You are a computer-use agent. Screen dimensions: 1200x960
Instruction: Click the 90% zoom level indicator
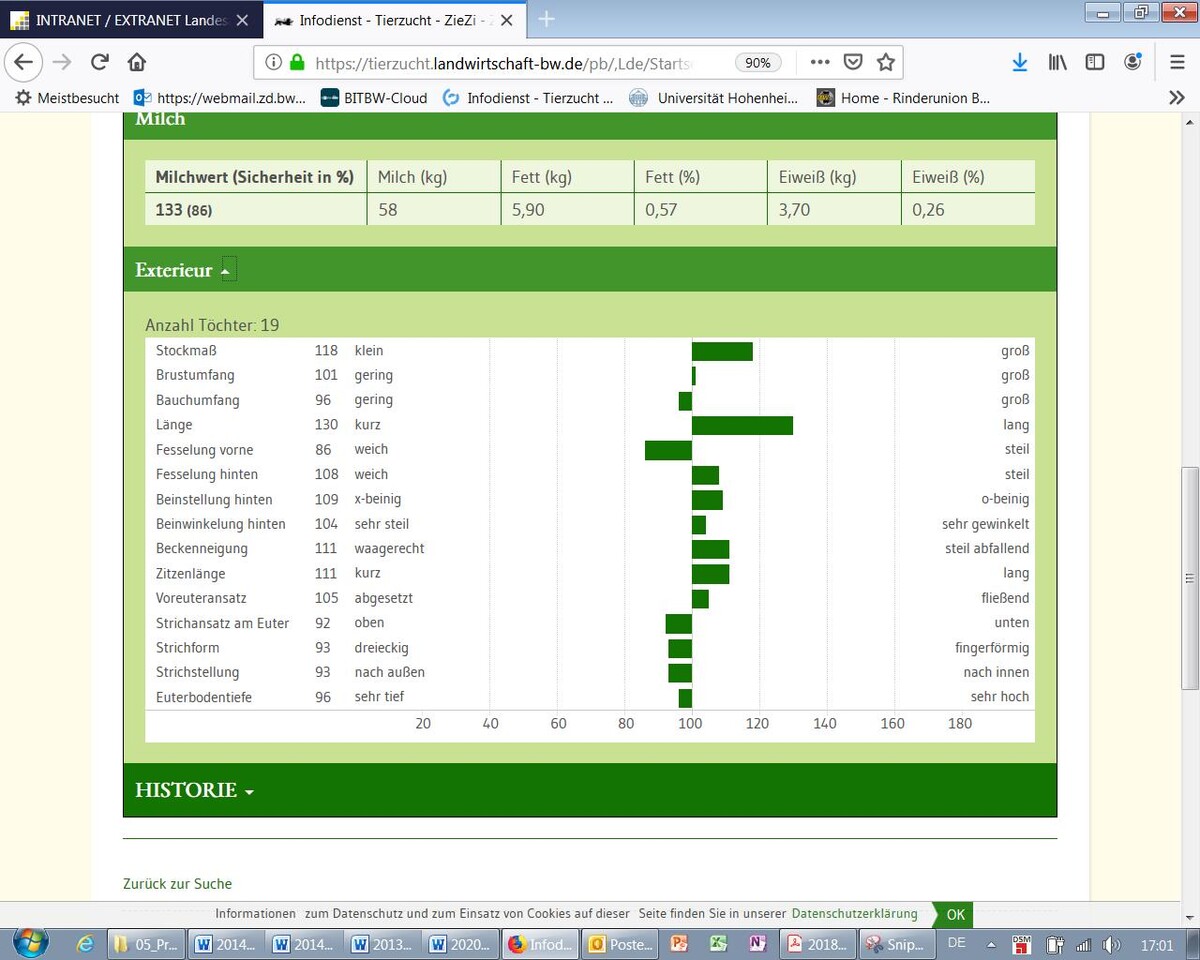(758, 62)
